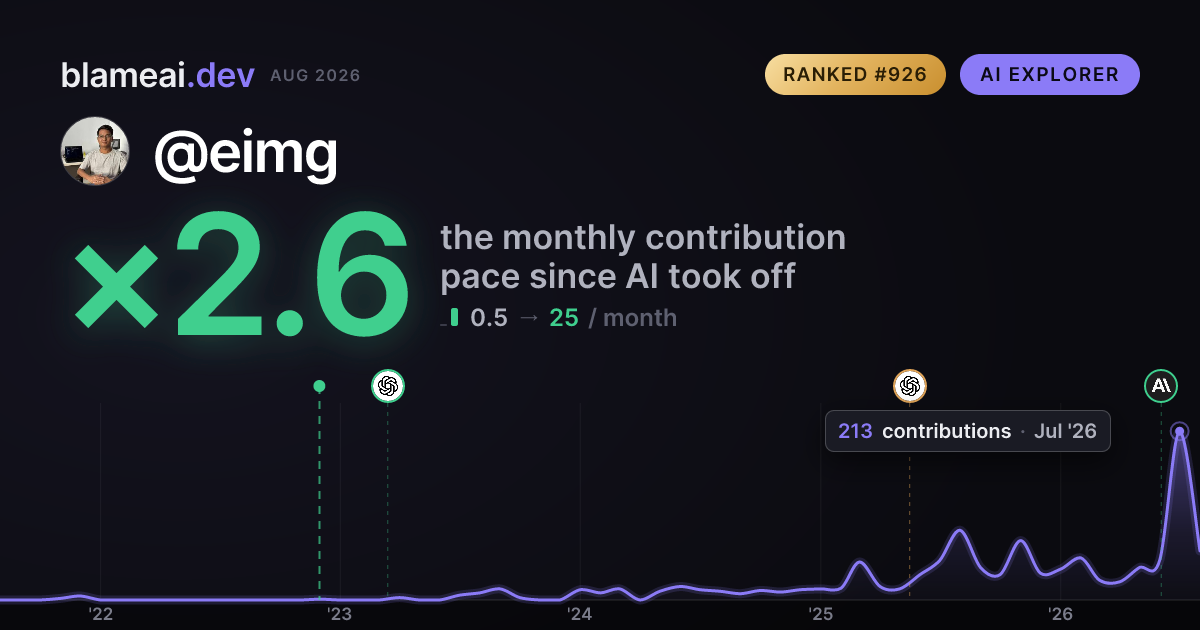Click the ×2.6 multiplier figure

coord(242,275)
